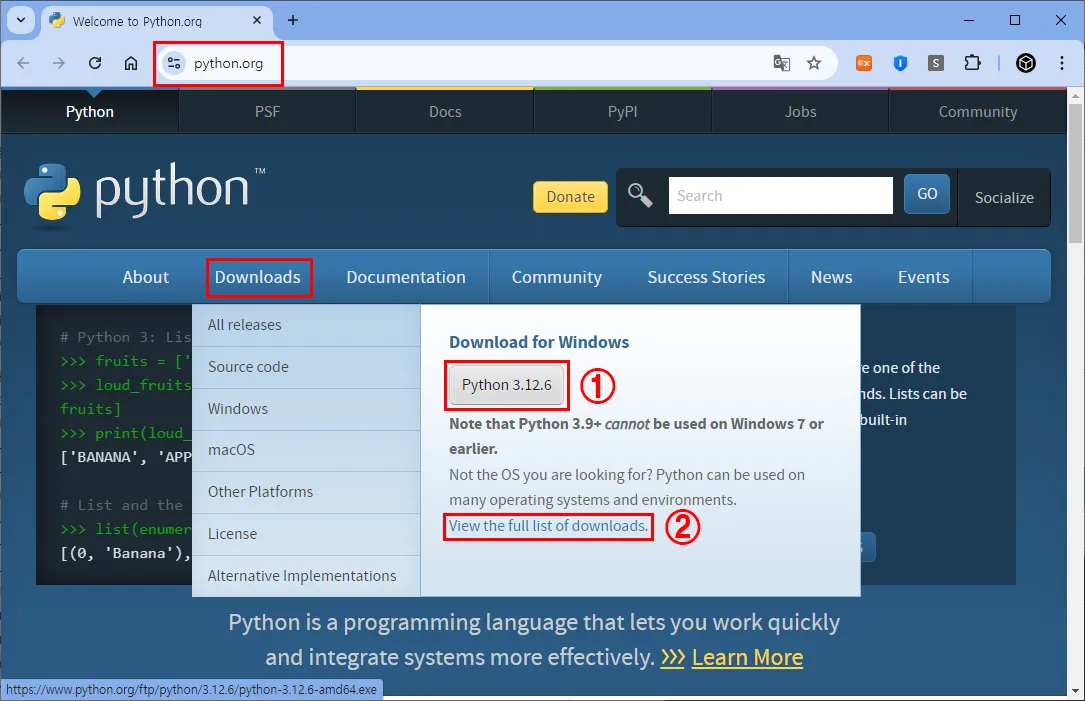The image size is (1085, 701).
Task: Open the browser profile avatar
Action: coord(1025,63)
